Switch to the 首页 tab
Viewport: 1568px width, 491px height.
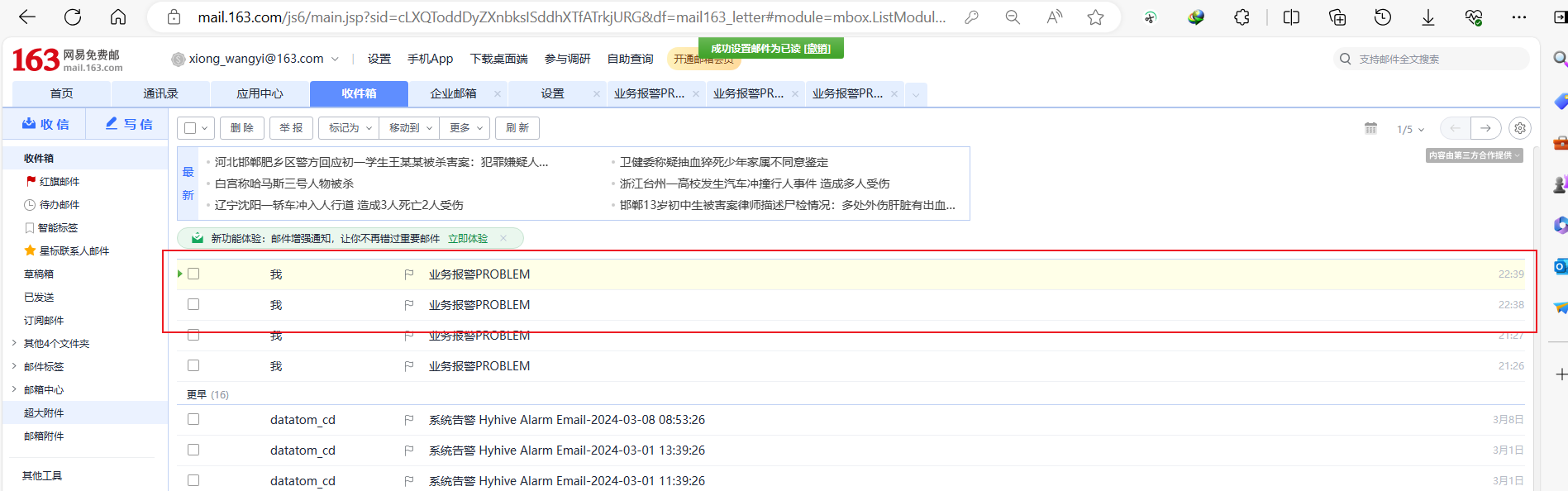pyautogui.click(x=61, y=94)
